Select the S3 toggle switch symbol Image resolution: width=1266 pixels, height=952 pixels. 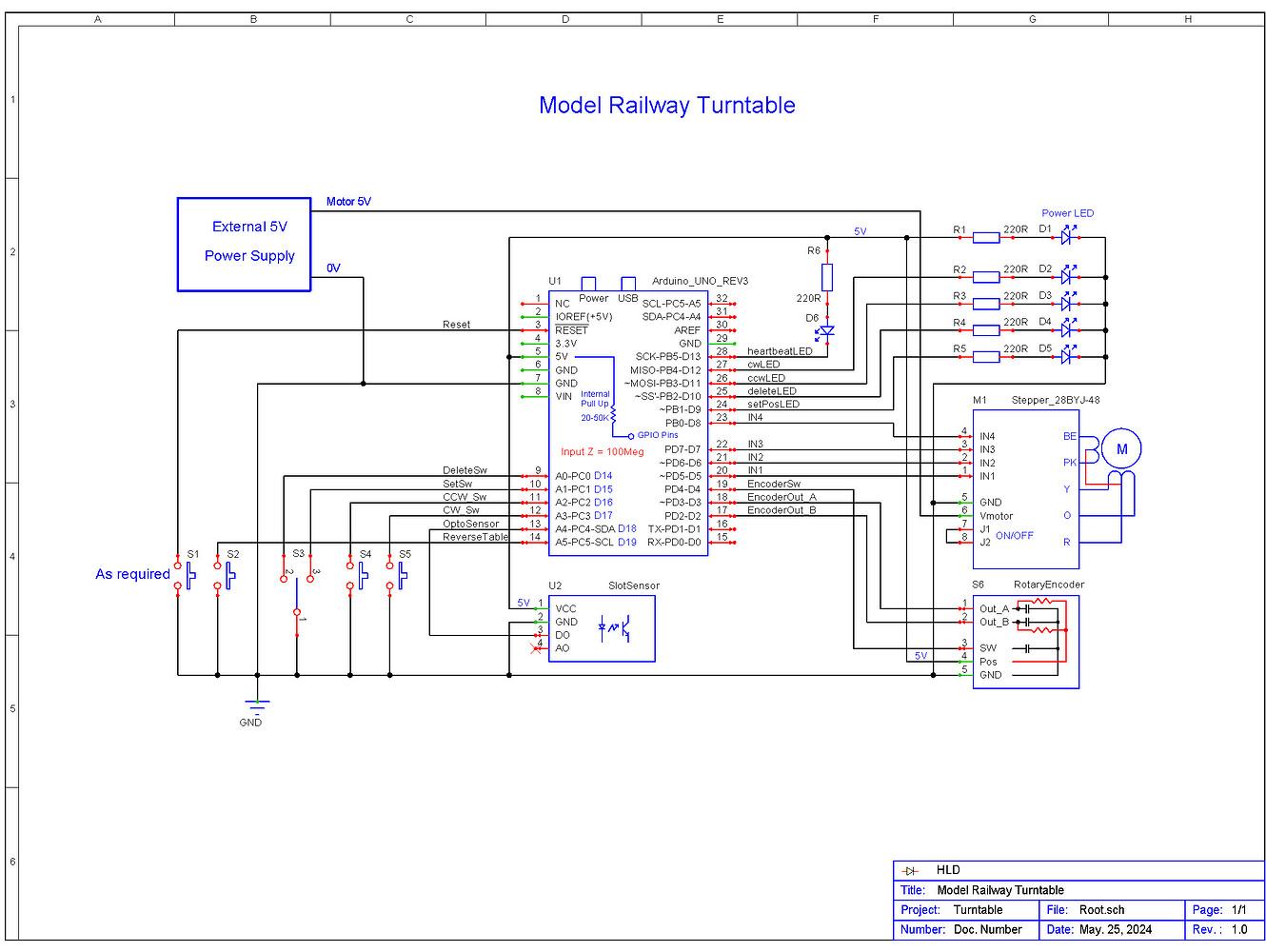[x=298, y=597]
